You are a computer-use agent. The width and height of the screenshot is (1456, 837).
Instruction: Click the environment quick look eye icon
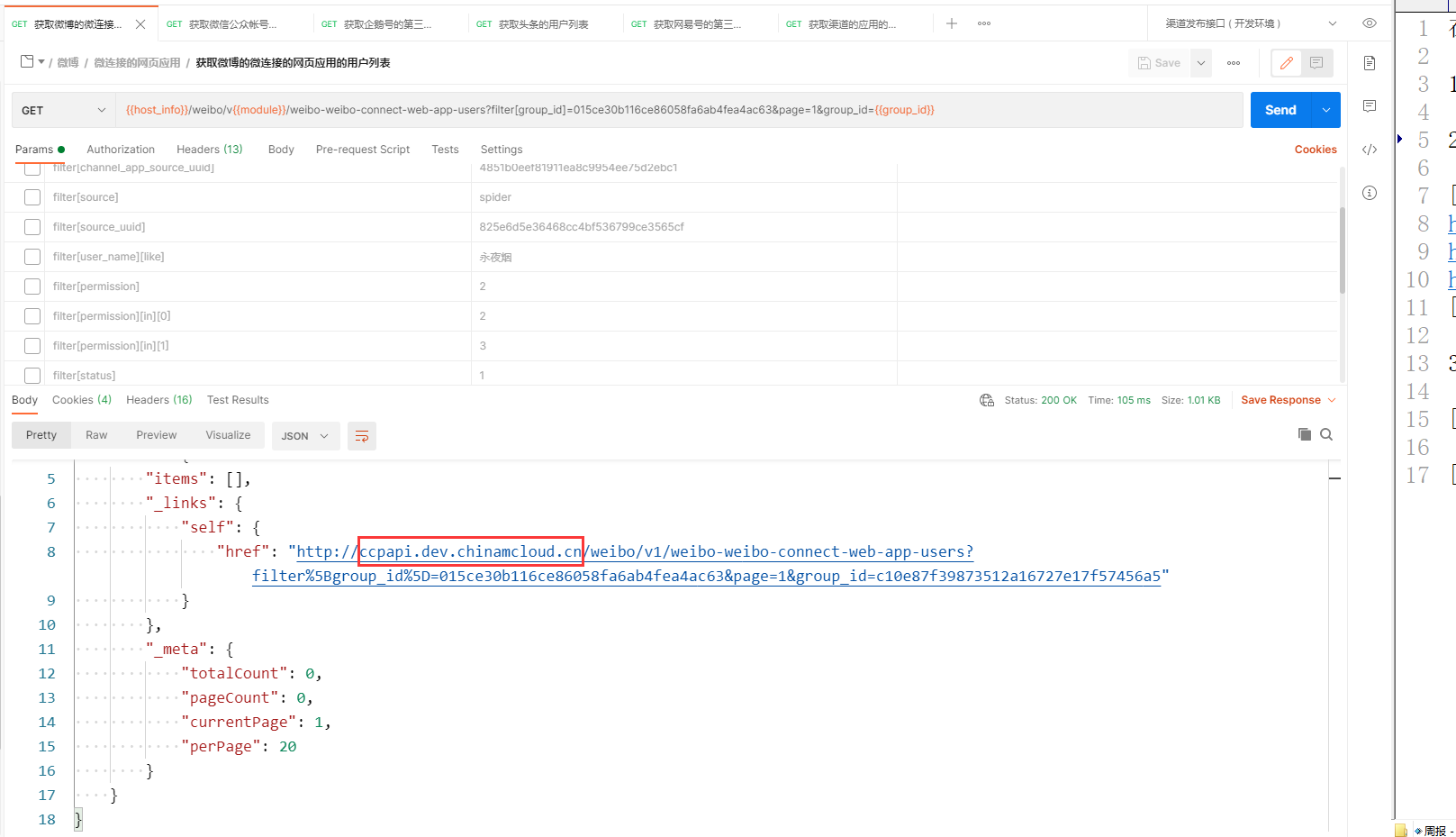tap(1369, 23)
